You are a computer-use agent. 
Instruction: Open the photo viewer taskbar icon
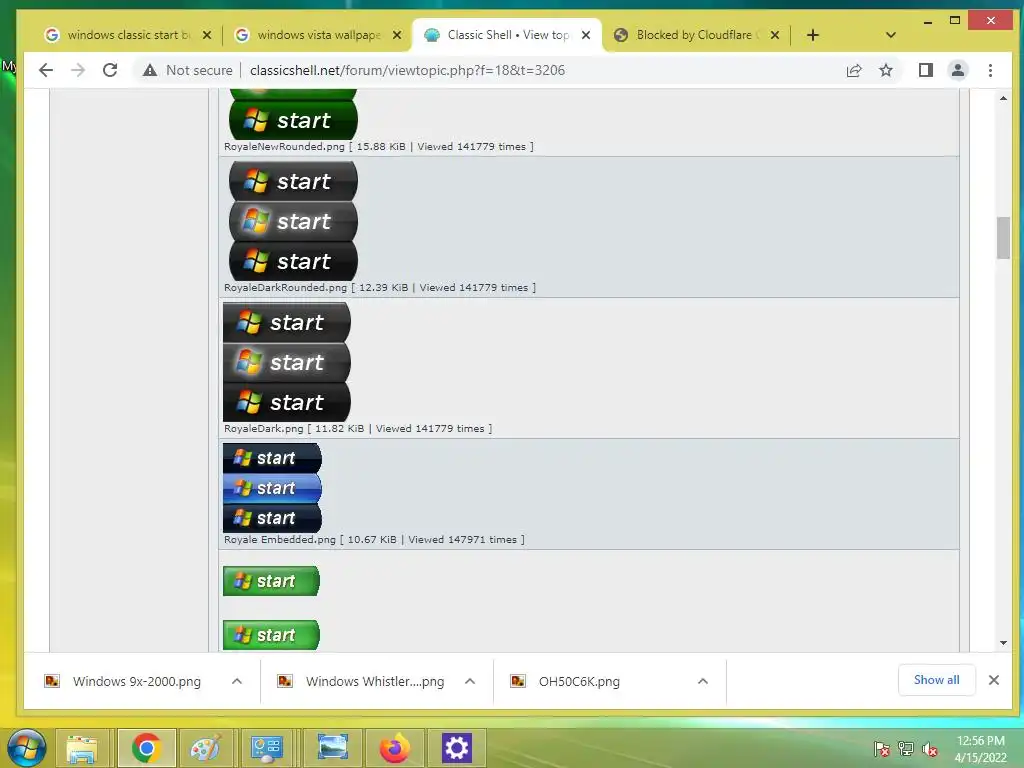(x=332, y=748)
